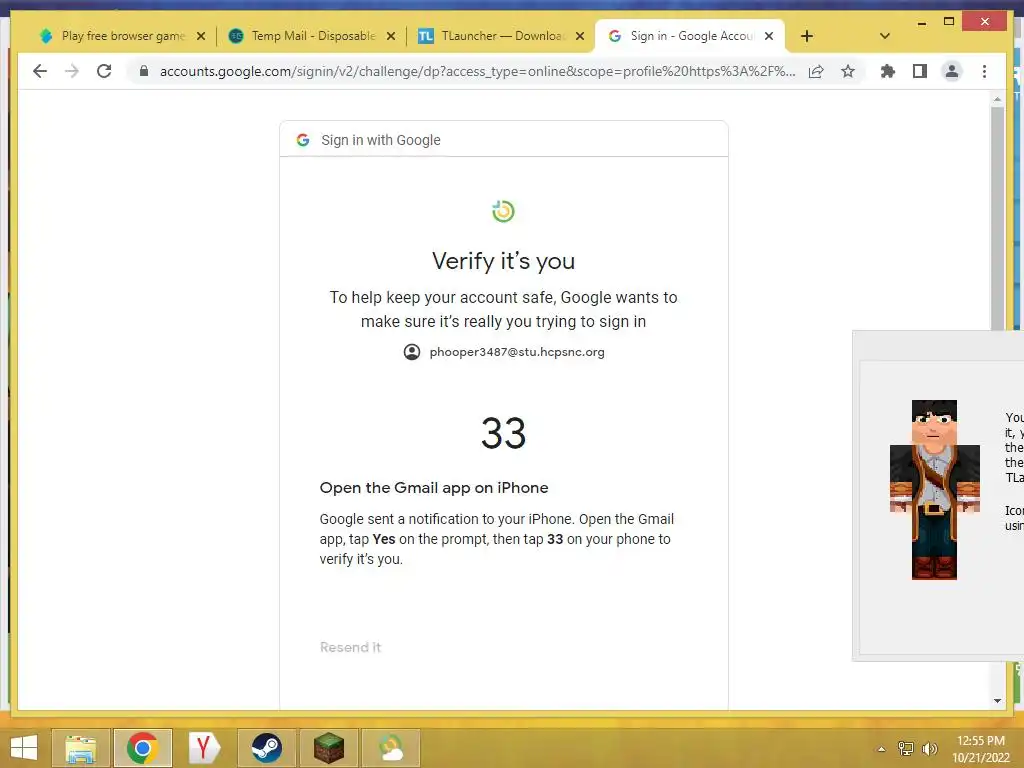Minimize the Chrome window

(921, 22)
